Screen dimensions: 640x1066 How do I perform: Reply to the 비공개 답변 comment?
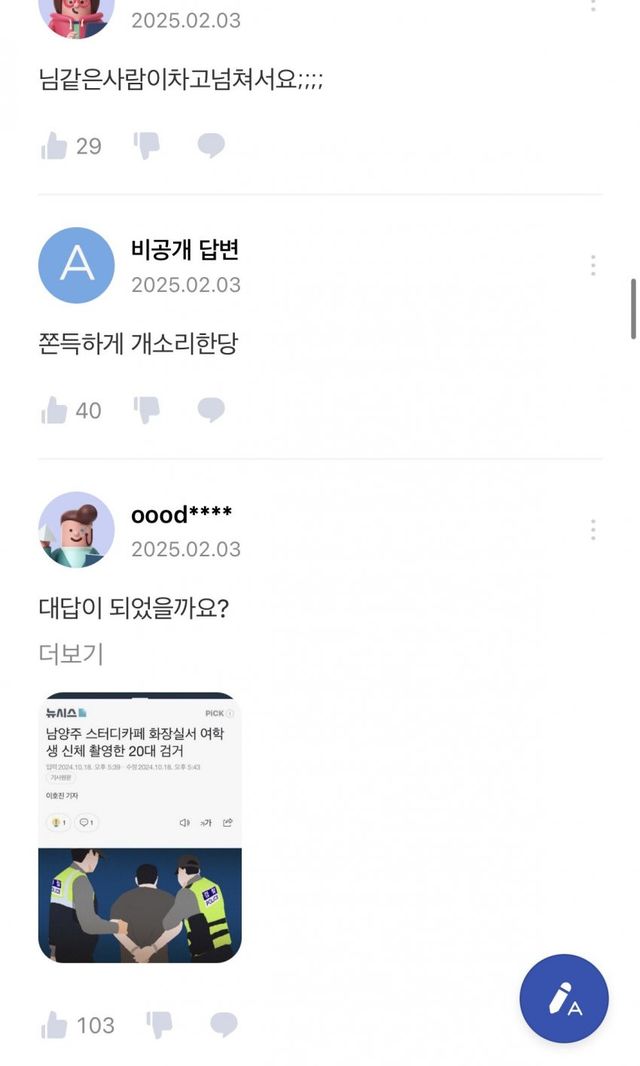coord(211,410)
